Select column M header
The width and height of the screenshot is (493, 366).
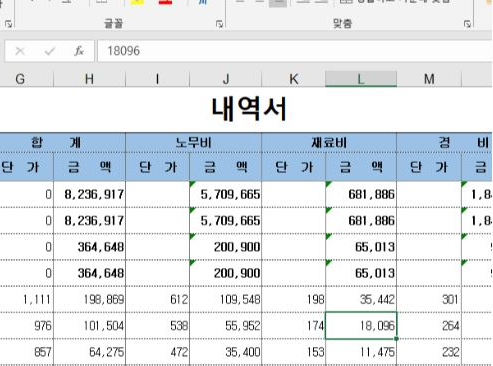429,79
